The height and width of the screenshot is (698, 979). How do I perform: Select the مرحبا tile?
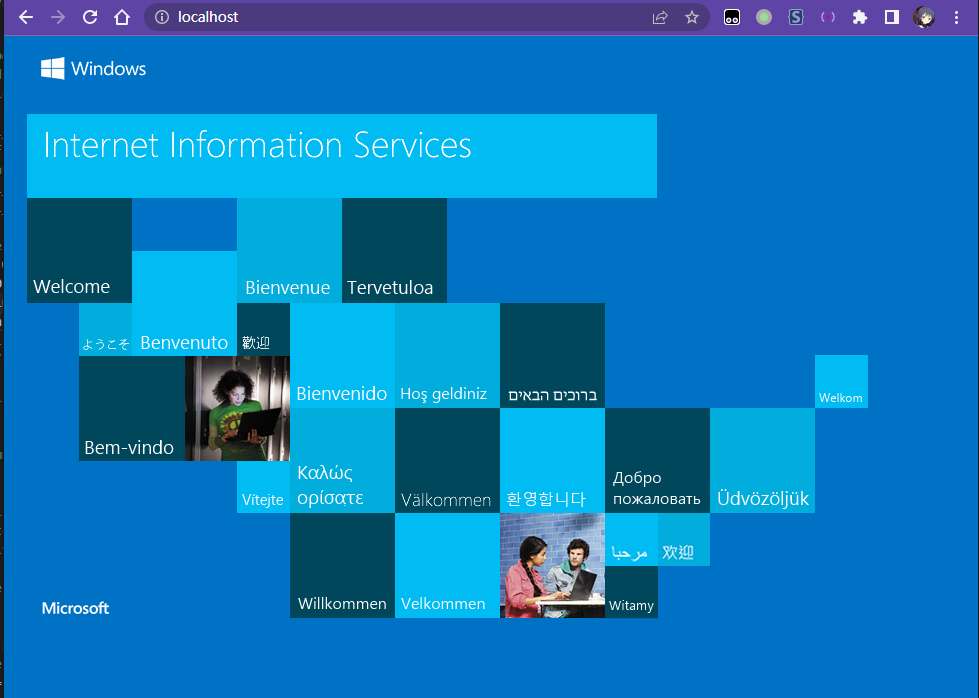(x=631, y=539)
